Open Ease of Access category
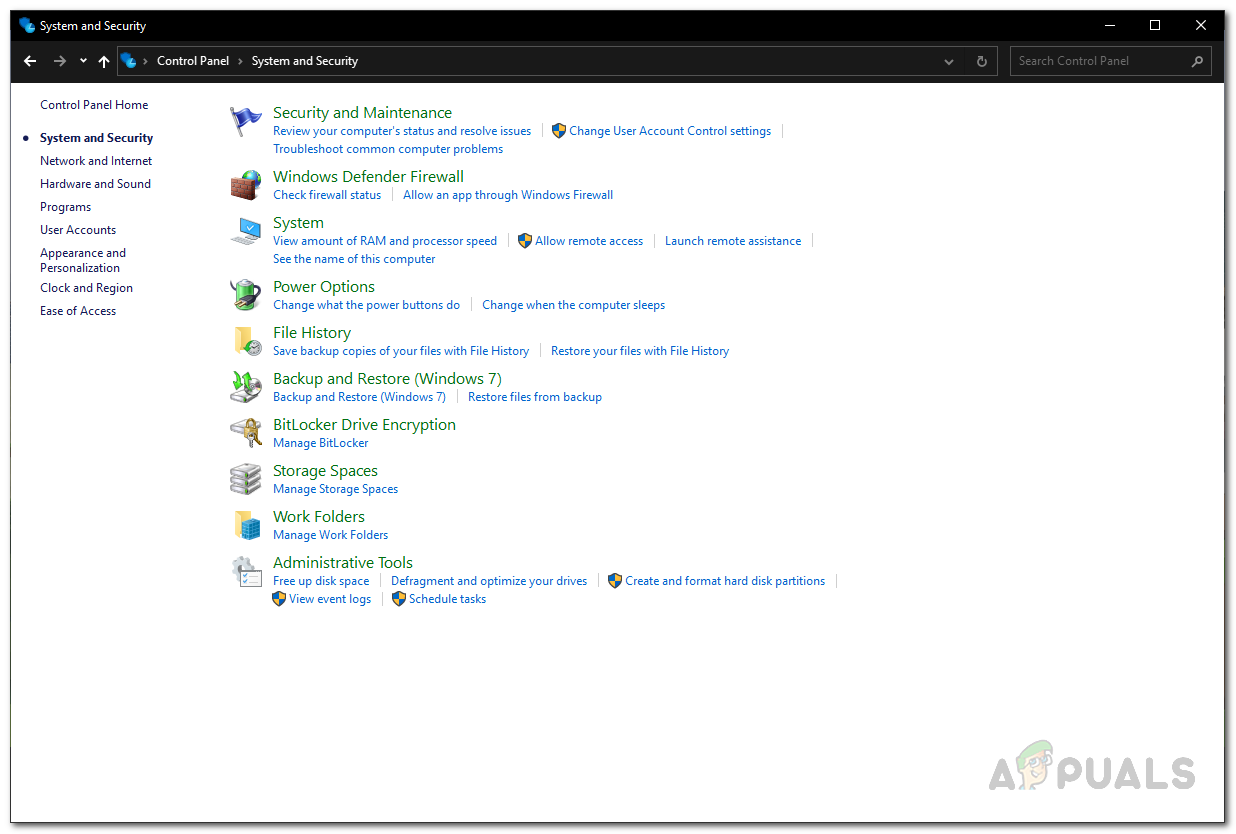 (x=78, y=311)
